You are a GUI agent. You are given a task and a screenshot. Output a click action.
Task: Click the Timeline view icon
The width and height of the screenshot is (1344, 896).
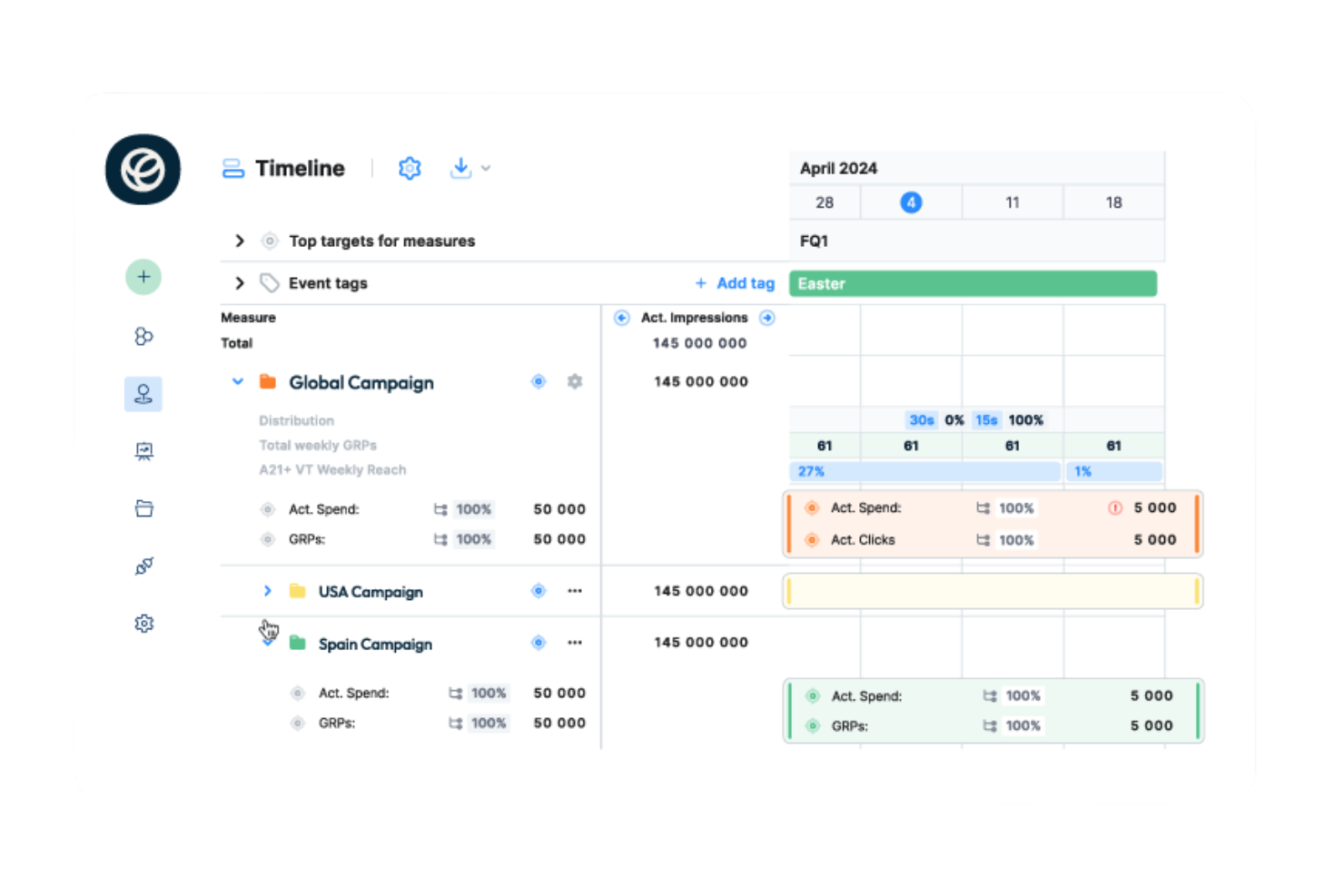tap(233, 169)
